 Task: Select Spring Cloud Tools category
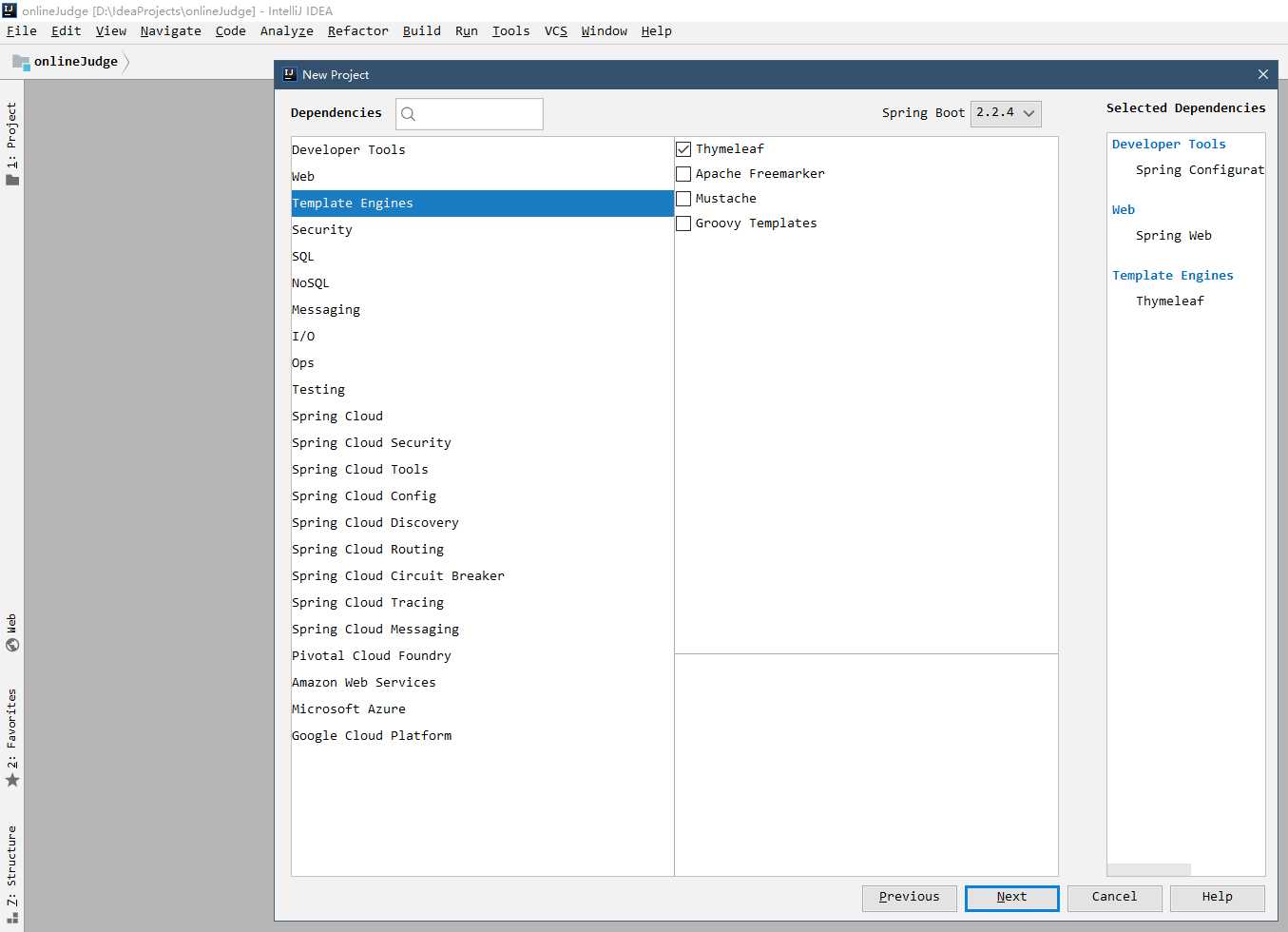pos(482,470)
